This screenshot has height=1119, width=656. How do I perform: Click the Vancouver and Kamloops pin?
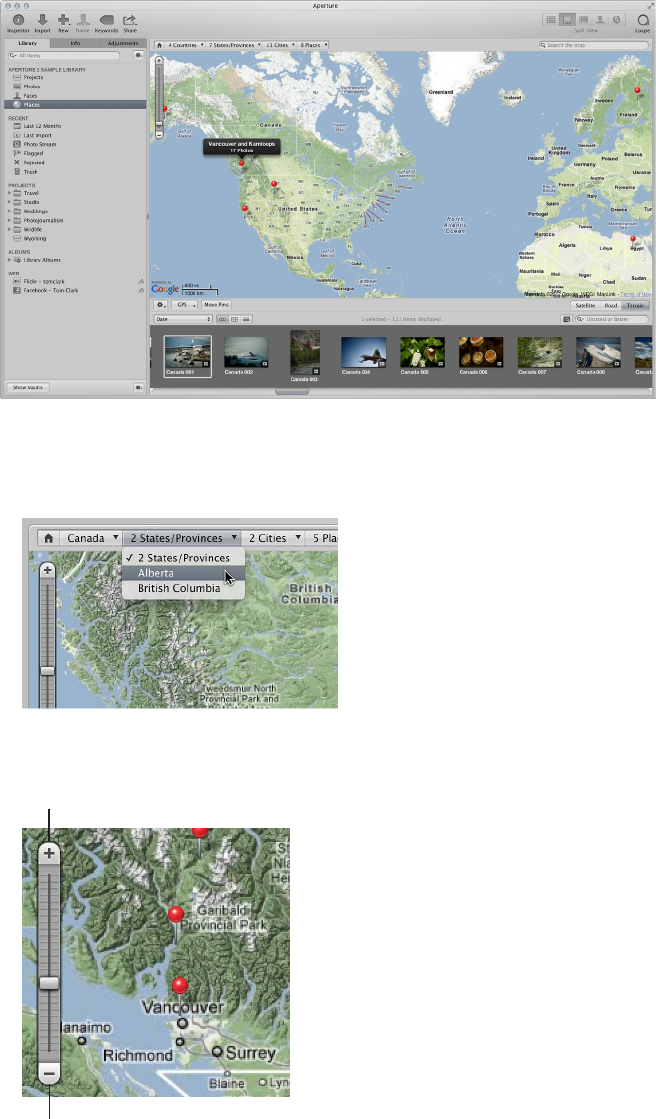[241, 164]
